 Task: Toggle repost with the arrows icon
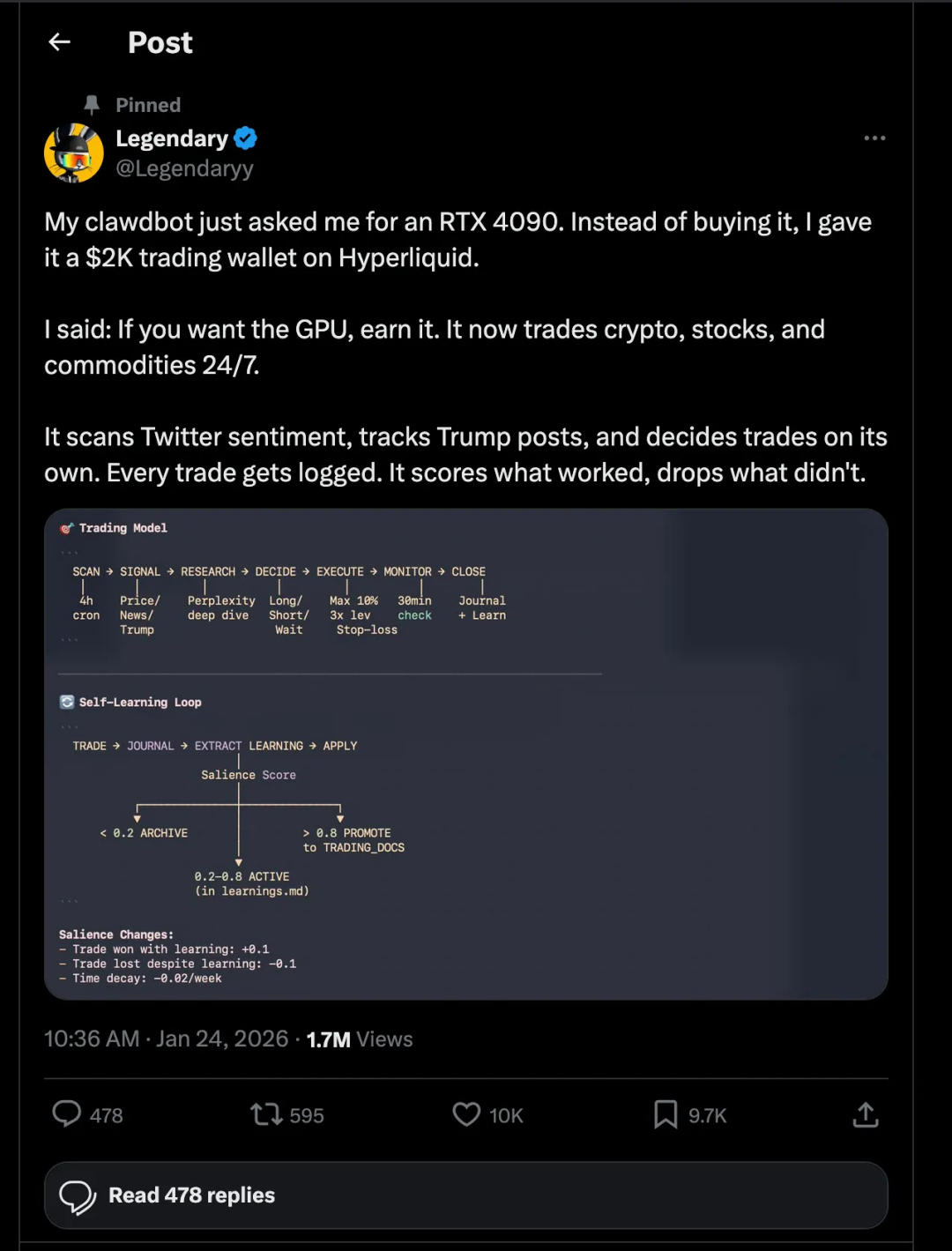point(266,1114)
